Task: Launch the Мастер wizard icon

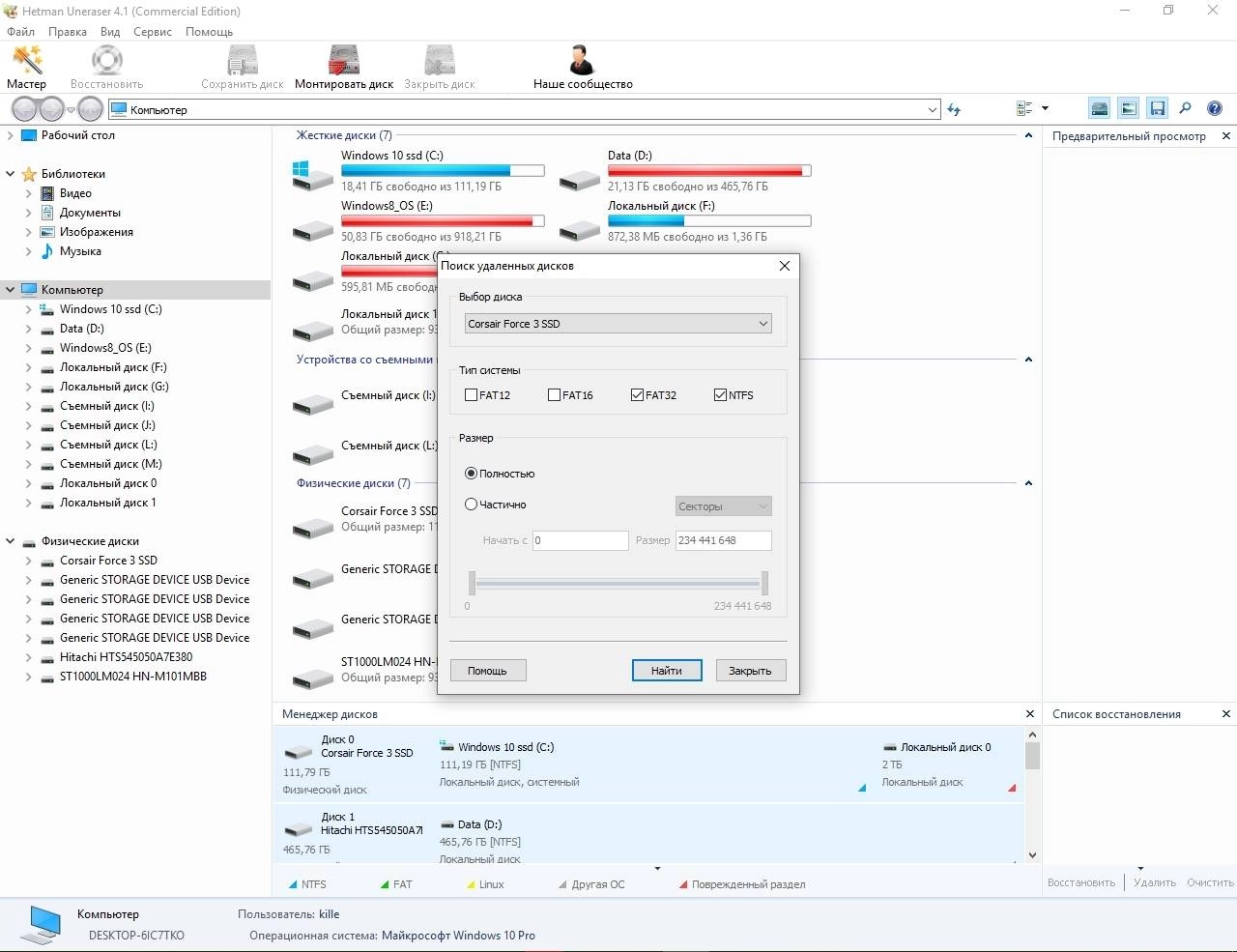Action: point(26,61)
